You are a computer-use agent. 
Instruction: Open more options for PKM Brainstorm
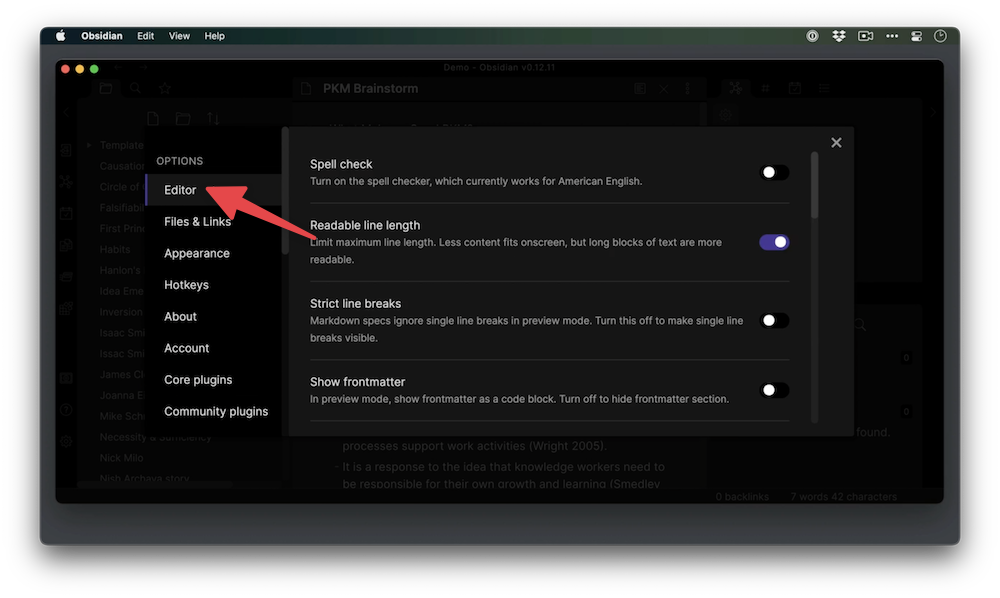[x=688, y=89]
